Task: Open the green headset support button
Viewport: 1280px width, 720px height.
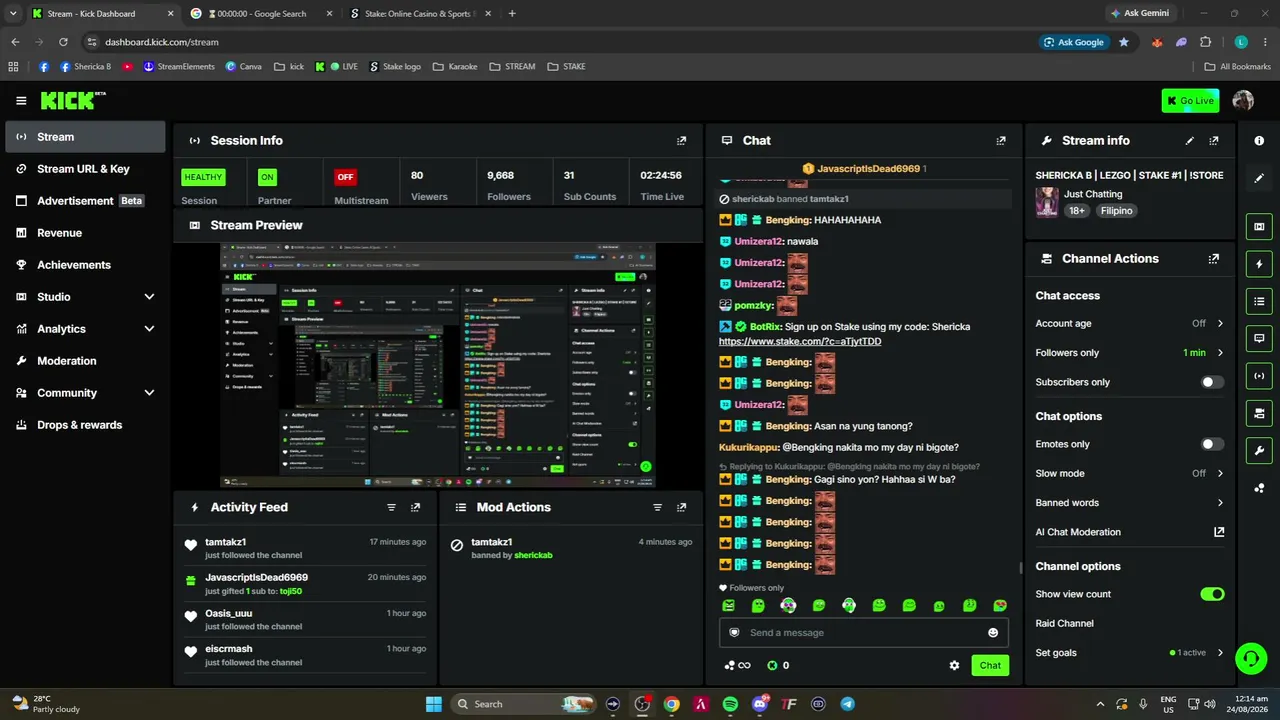Action: (x=1251, y=658)
